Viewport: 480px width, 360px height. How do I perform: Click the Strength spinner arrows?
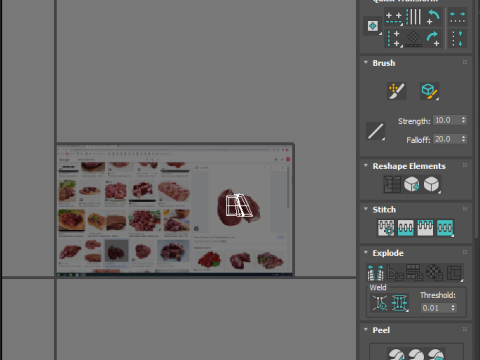tap(464, 120)
